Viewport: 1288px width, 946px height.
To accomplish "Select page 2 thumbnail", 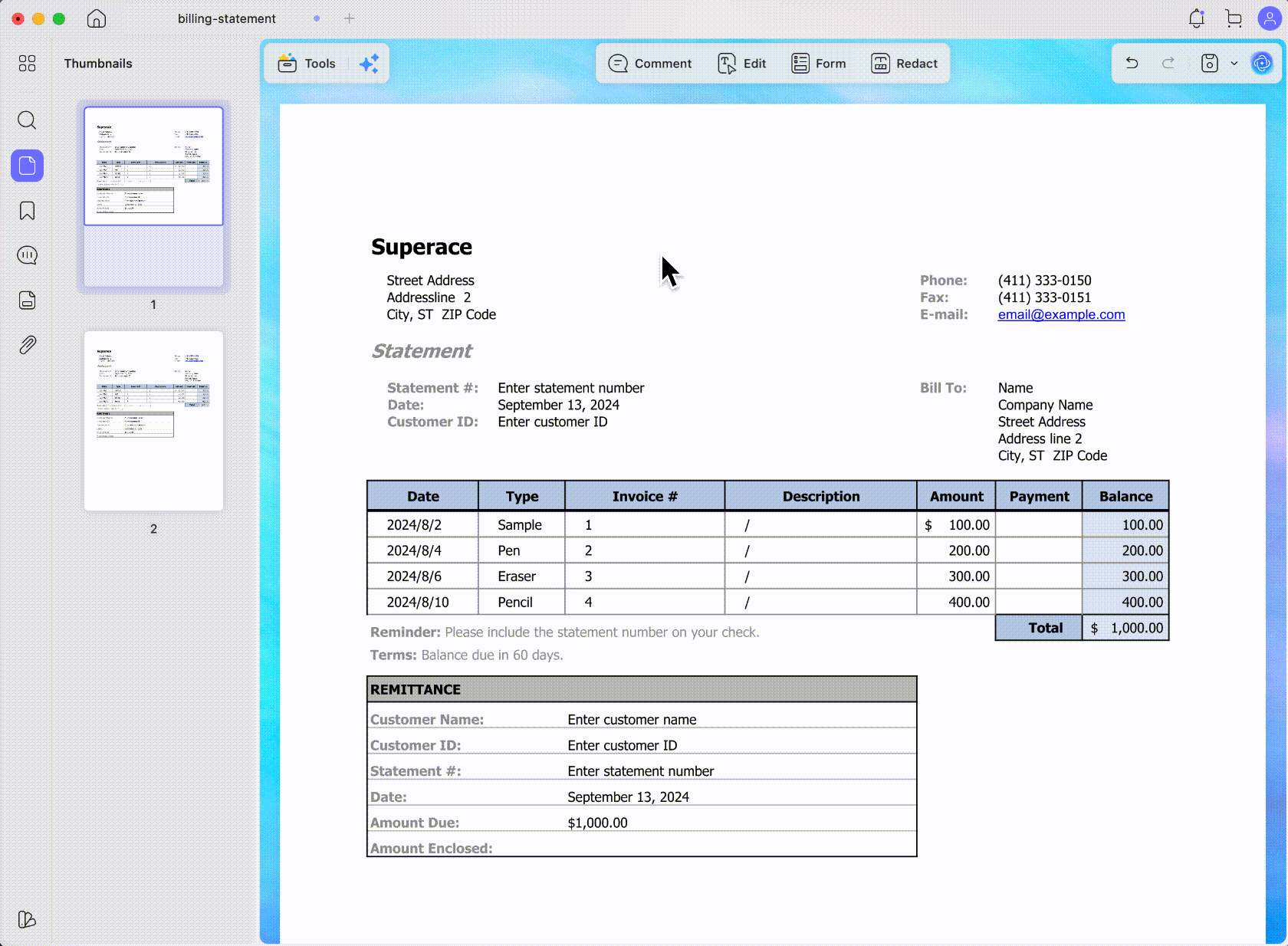I will 153,421.
